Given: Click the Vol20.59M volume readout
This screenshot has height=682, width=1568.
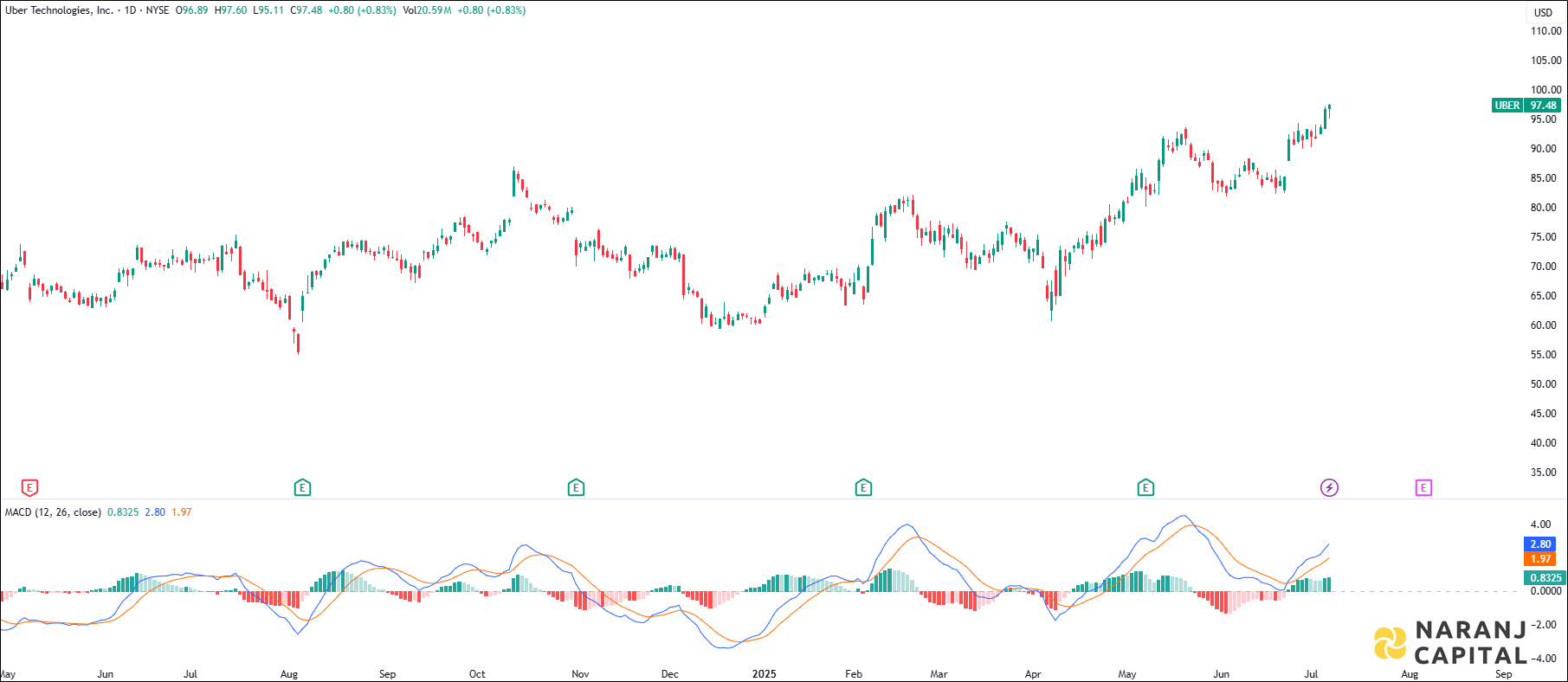Looking at the screenshot, I should [x=427, y=10].
